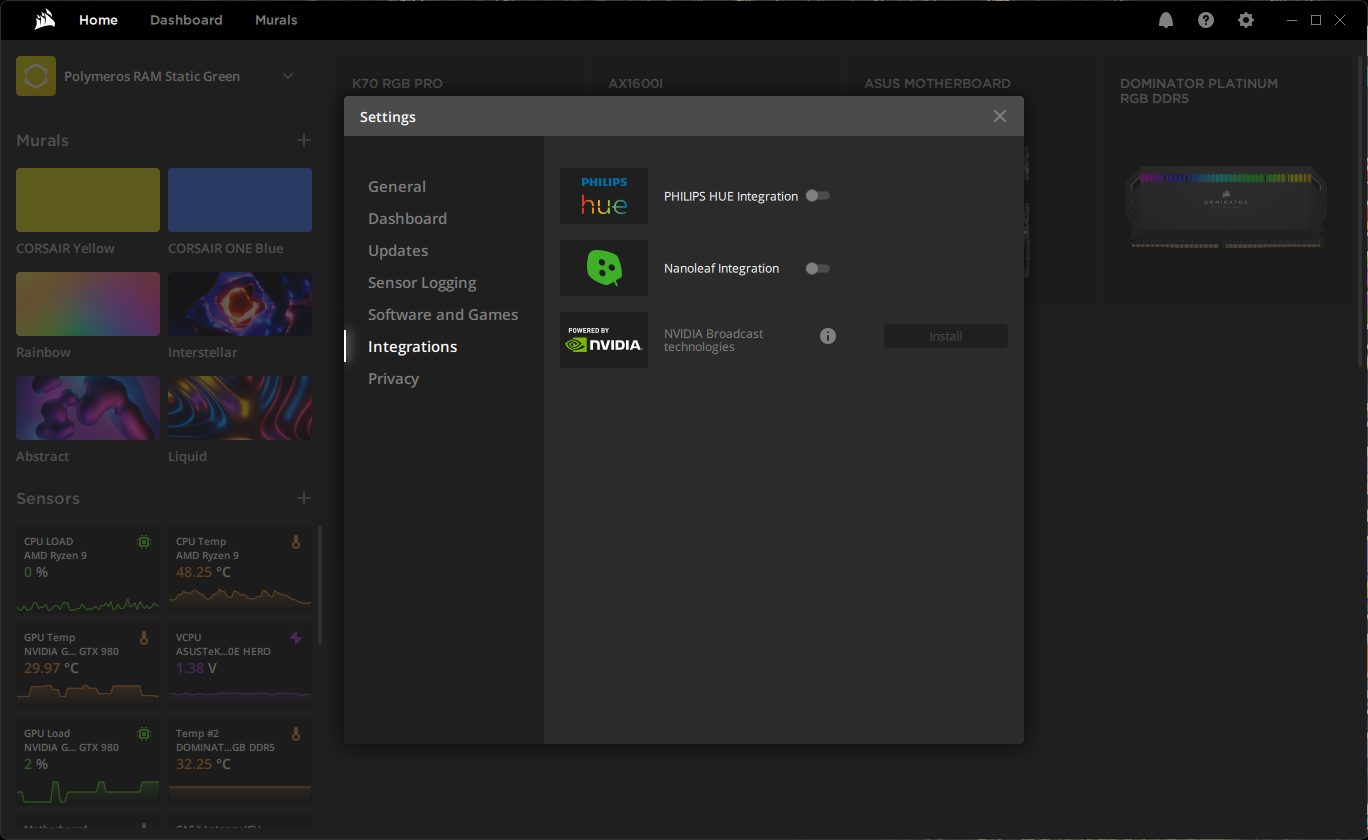Switch to the Dashboard tab

coord(186,20)
